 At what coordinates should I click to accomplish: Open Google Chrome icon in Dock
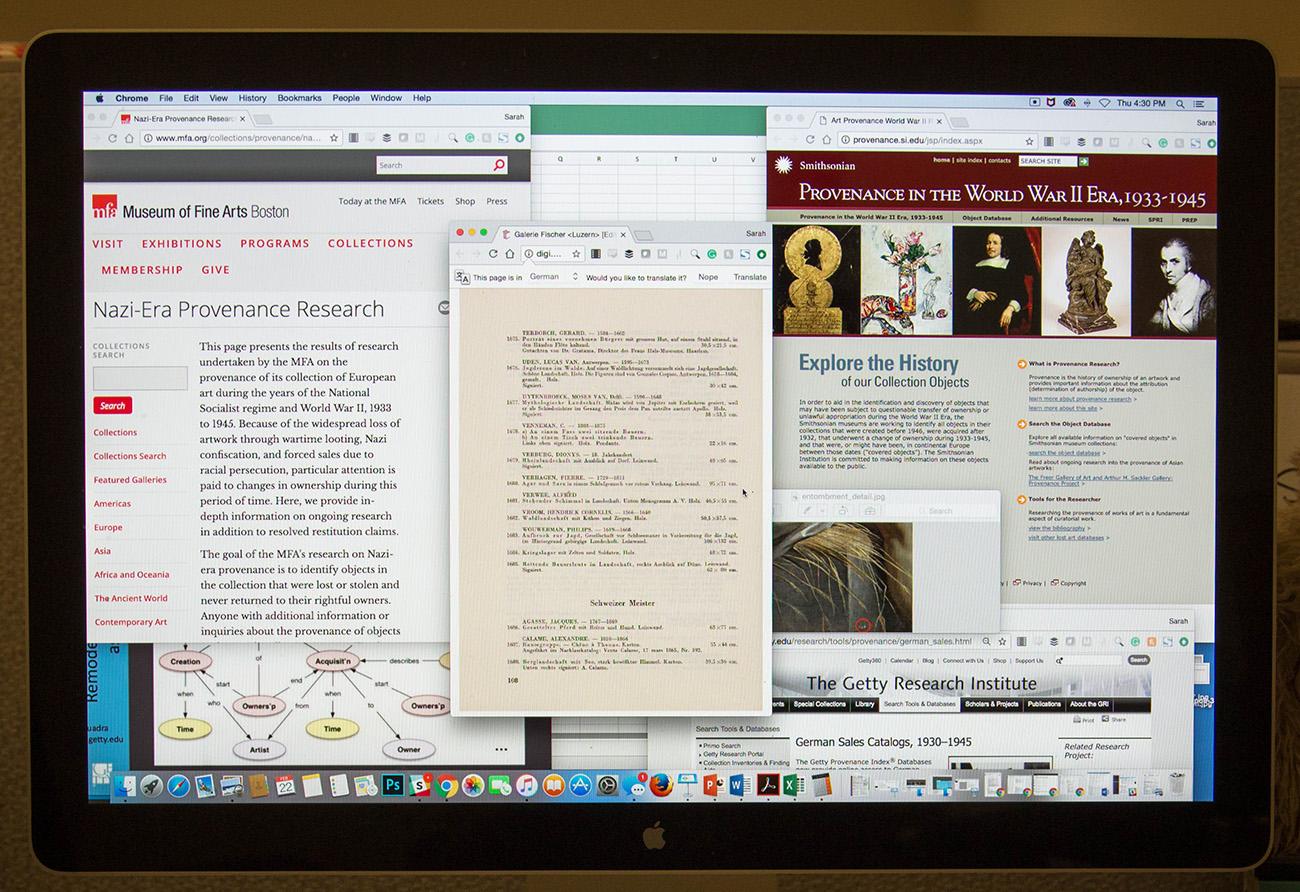[447, 786]
